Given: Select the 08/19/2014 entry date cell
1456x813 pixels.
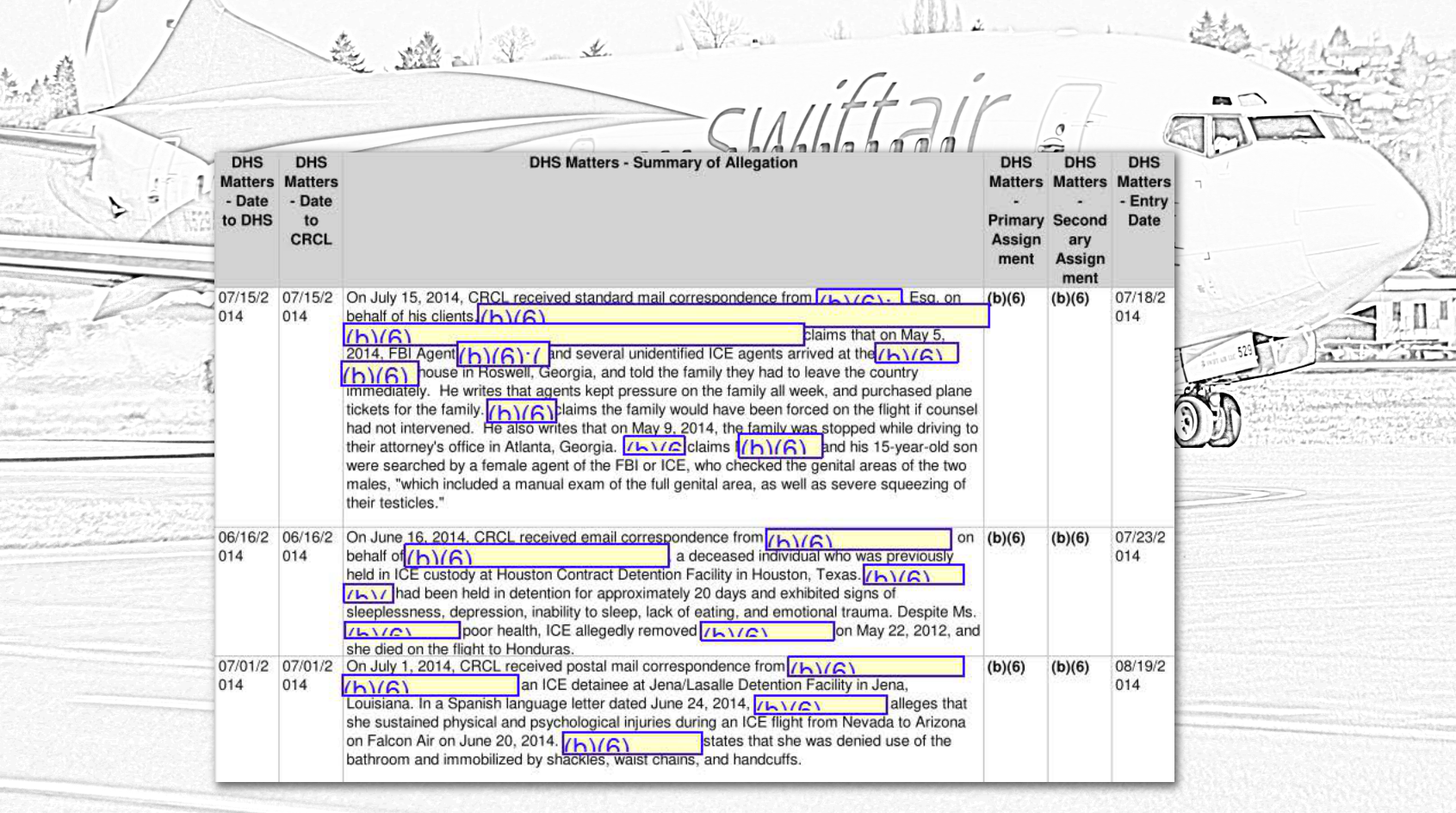Looking at the screenshot, I should point(1140,675).
